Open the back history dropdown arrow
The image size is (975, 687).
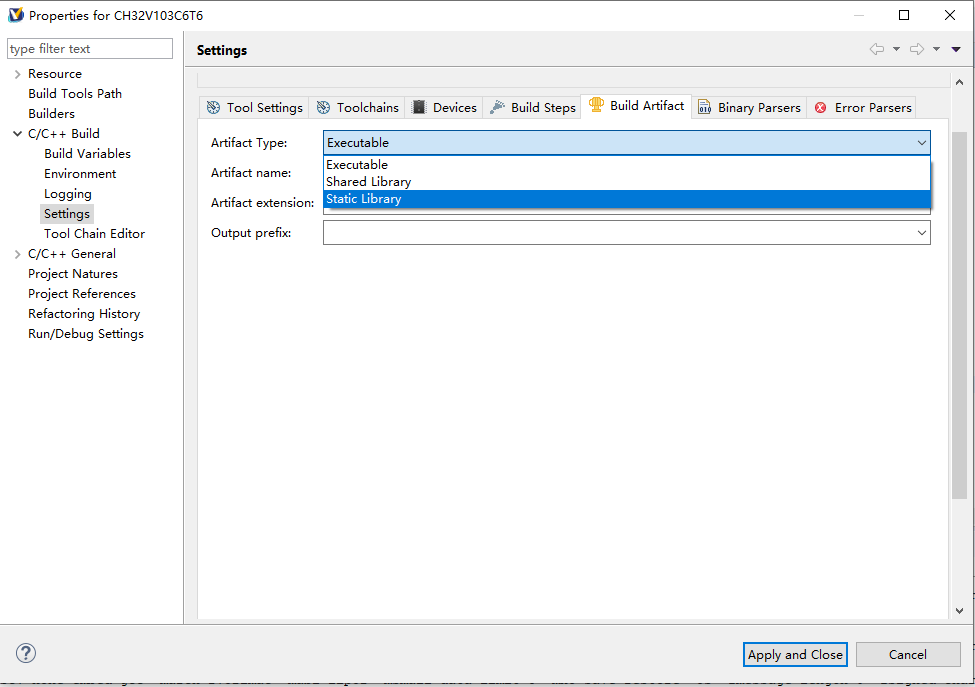click(x=896, y=49)
